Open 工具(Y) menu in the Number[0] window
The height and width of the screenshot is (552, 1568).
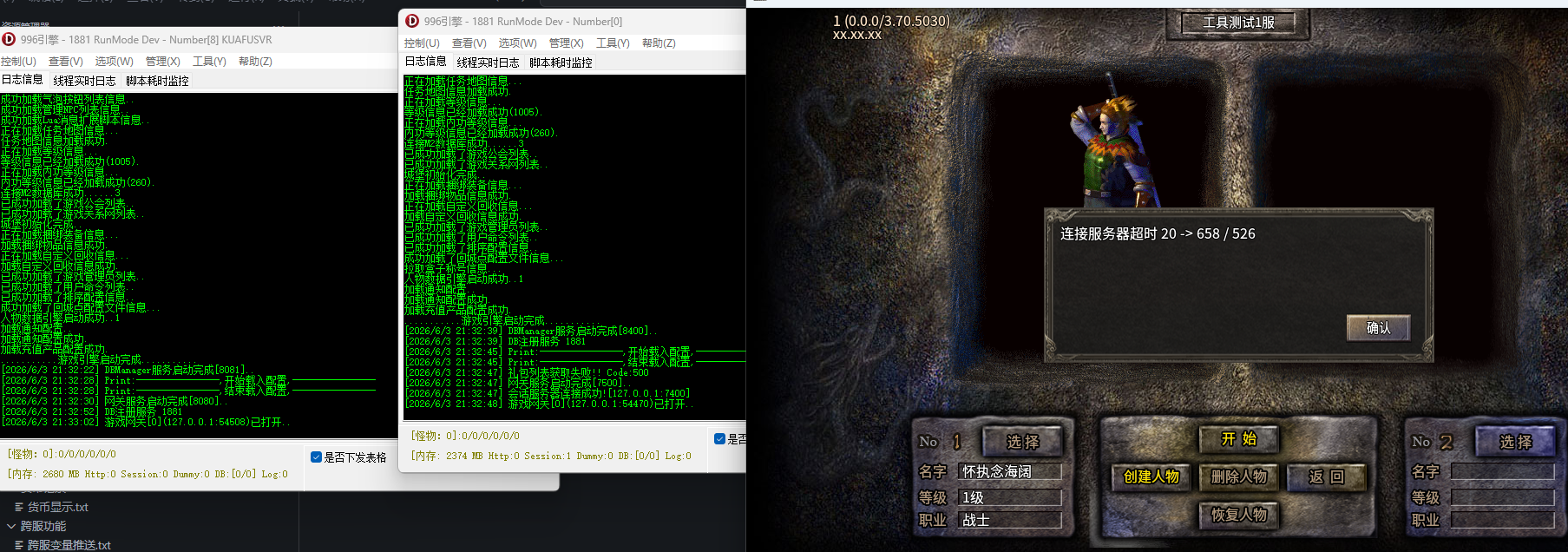(613, 43)
